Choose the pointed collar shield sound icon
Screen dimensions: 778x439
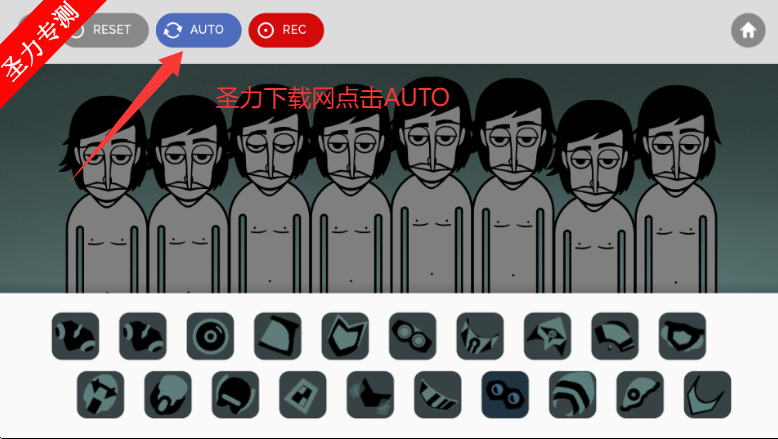click(345, 336)
